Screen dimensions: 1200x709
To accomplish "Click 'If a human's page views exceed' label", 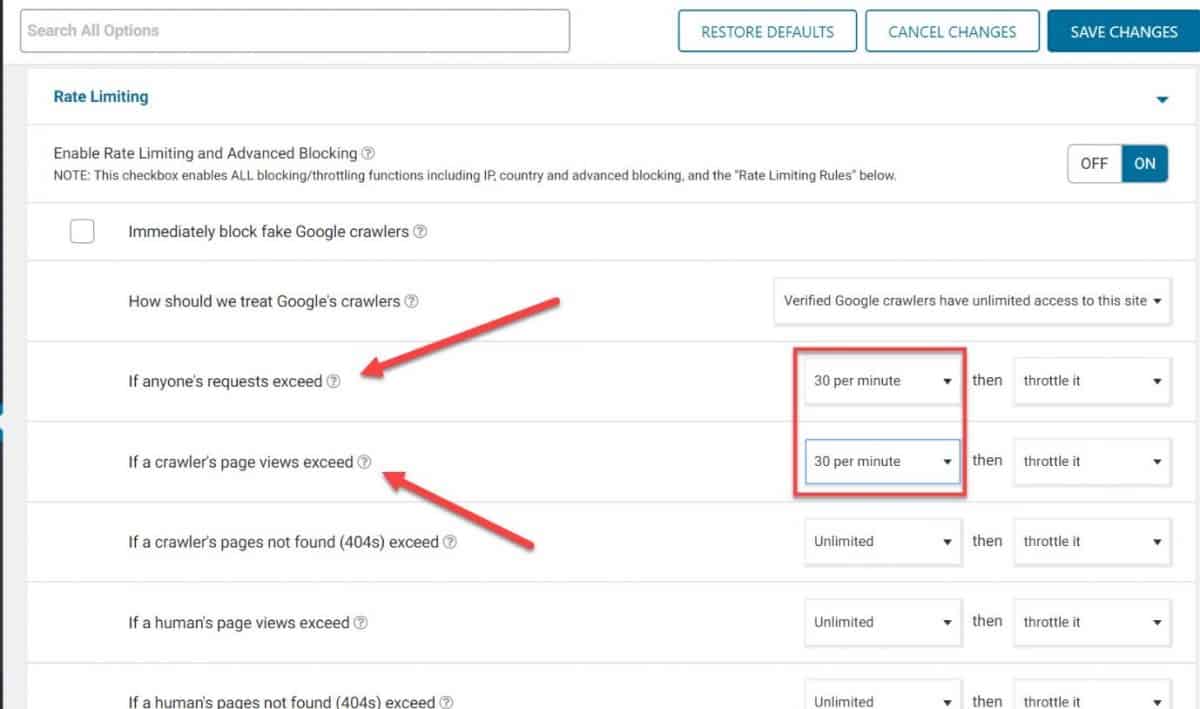I will click(x=239, y=623).
